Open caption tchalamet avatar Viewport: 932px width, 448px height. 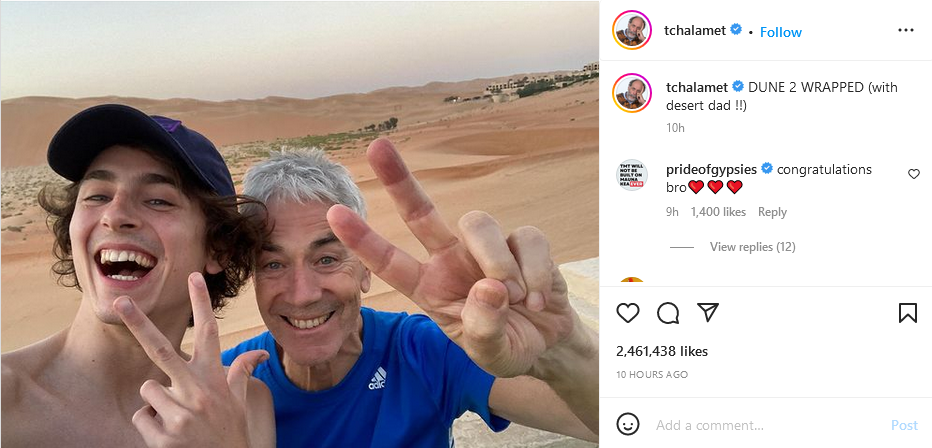pos(632,93)
